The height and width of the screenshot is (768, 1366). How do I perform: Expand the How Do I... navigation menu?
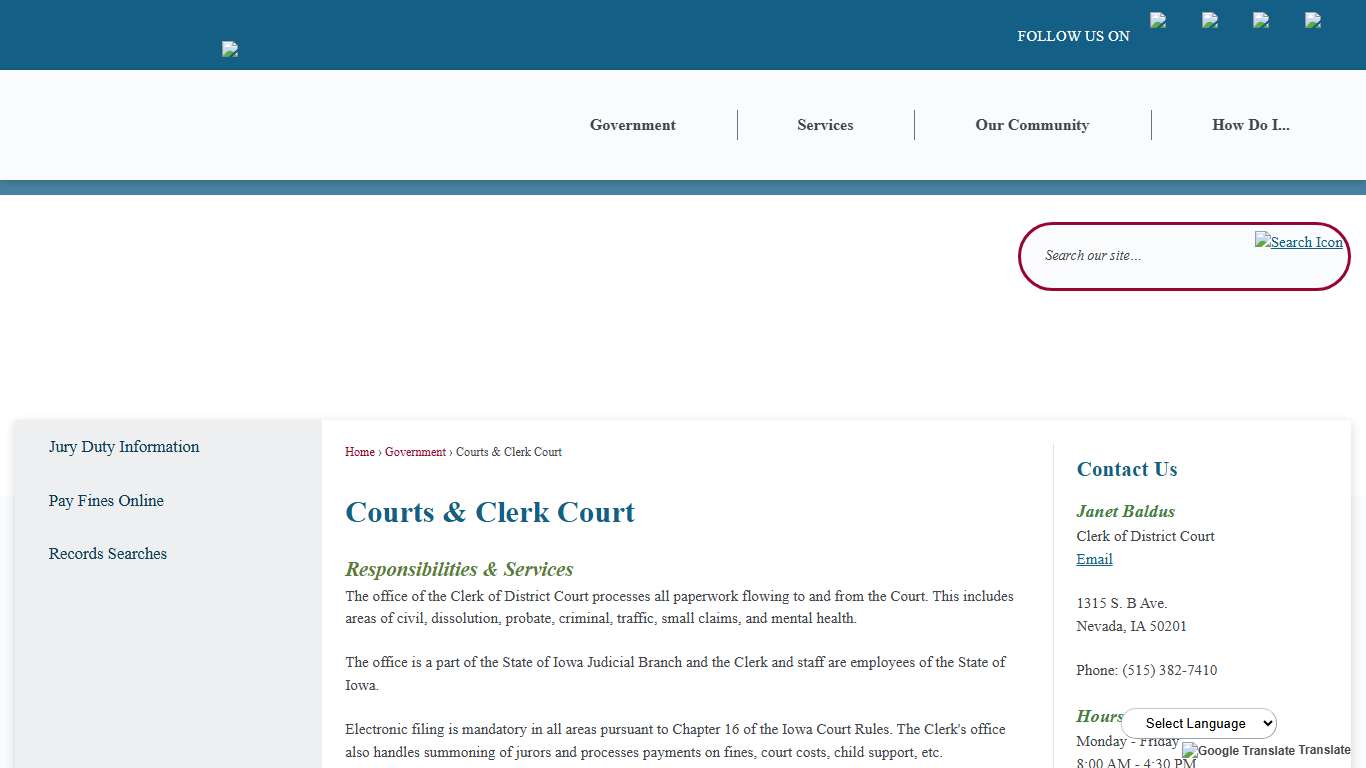(x=1251, y=125)
